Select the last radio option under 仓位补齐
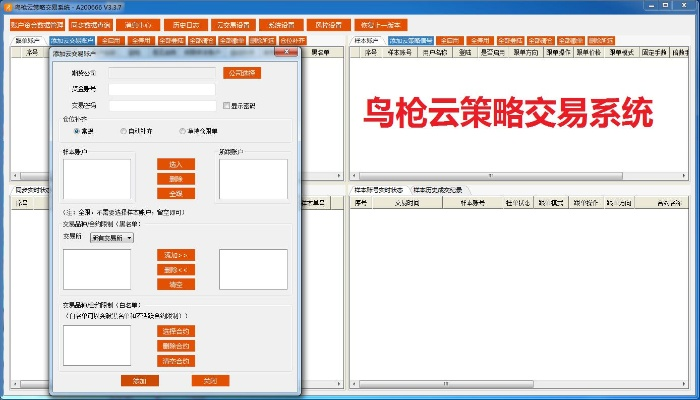Viewport: 700px width, 400px height. coord(181,131)
